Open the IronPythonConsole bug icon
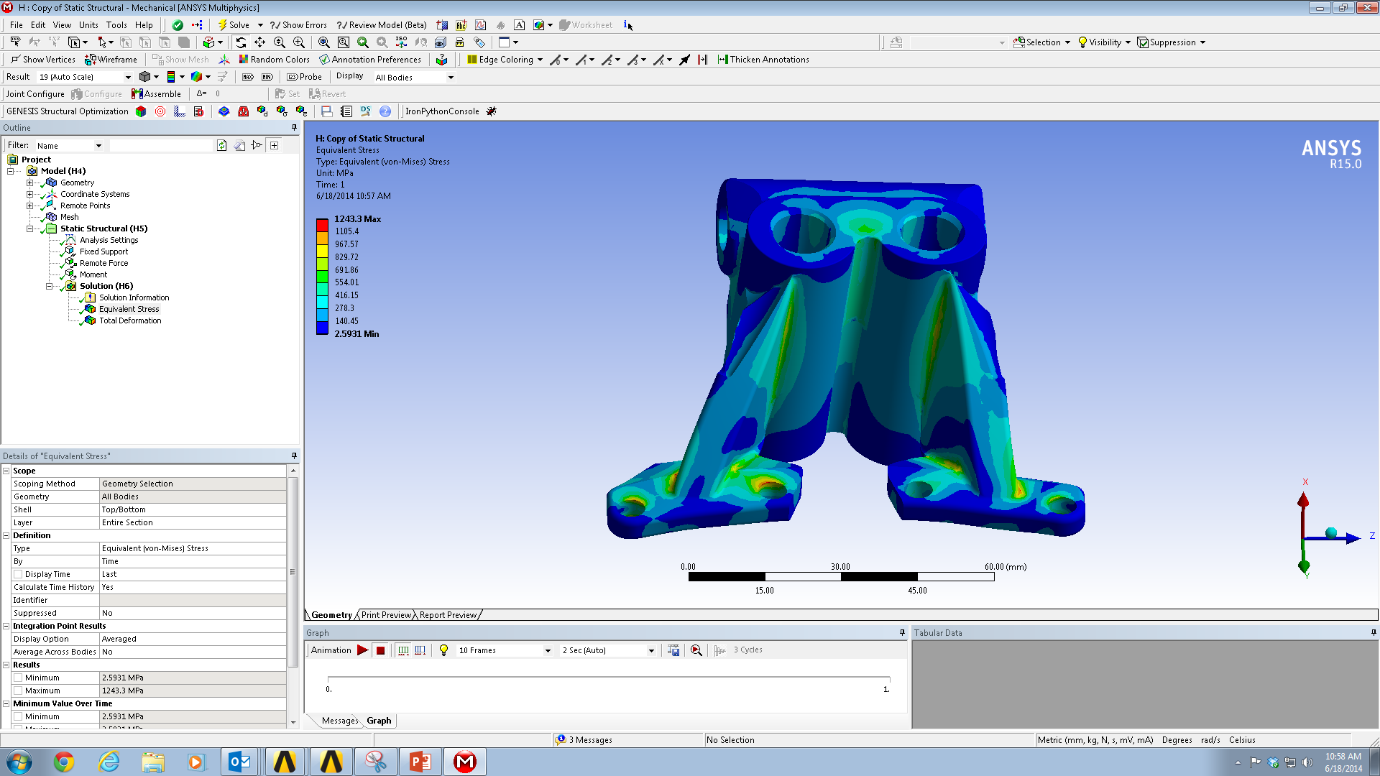Screen dimensions: 1380x776 pos(491,111)
